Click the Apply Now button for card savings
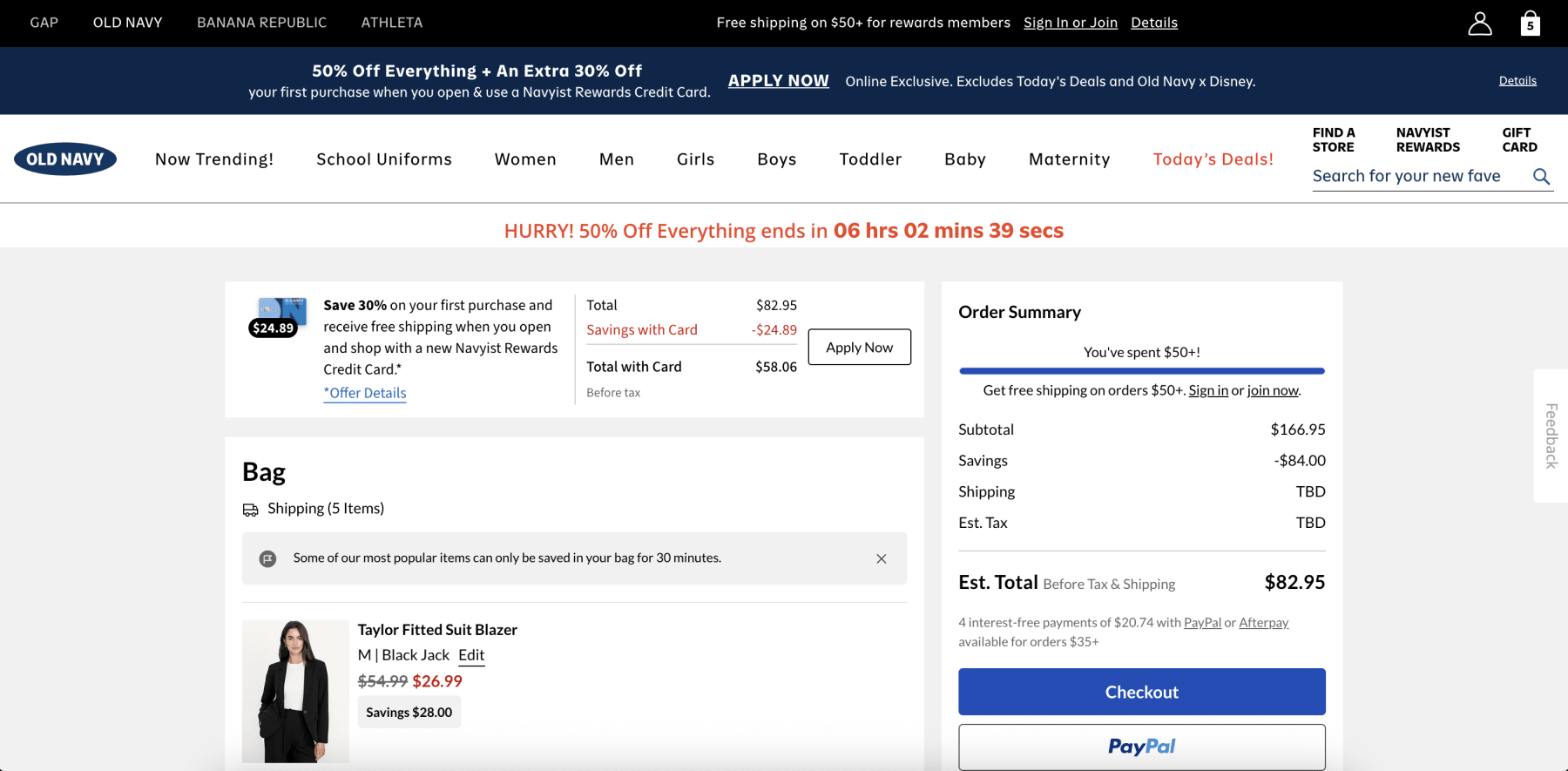This screenshot has height=771, width=1568. (860, 348)
